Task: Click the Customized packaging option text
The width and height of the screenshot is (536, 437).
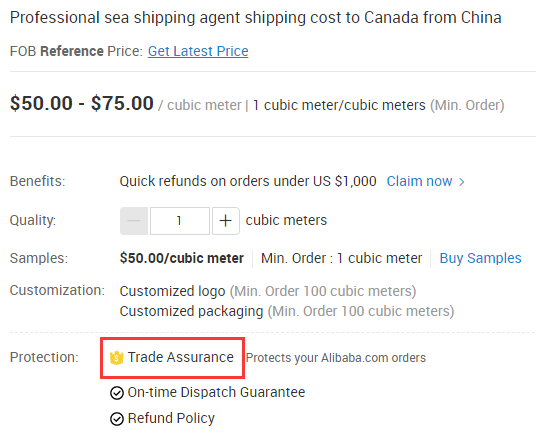Action: (191, 312)
